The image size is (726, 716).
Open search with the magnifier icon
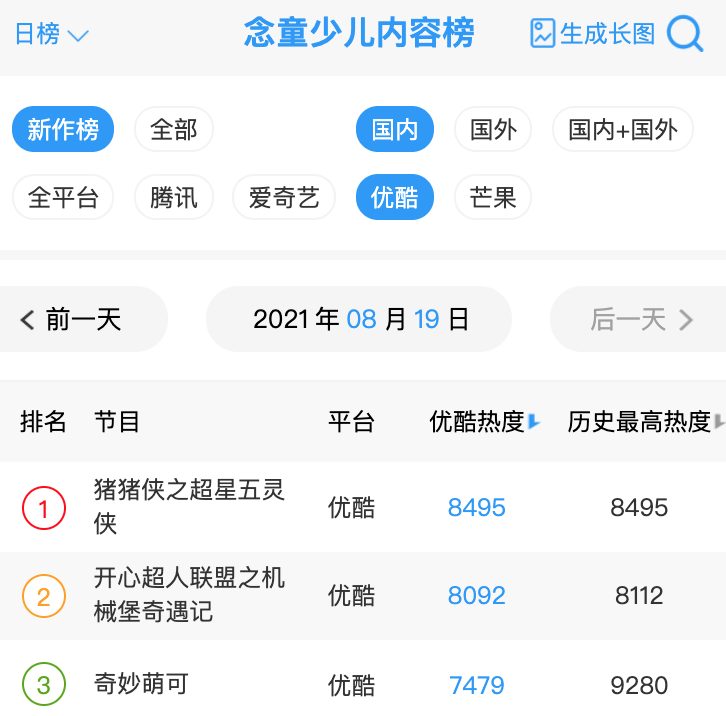pyautogui.click(x=685, y=33)
